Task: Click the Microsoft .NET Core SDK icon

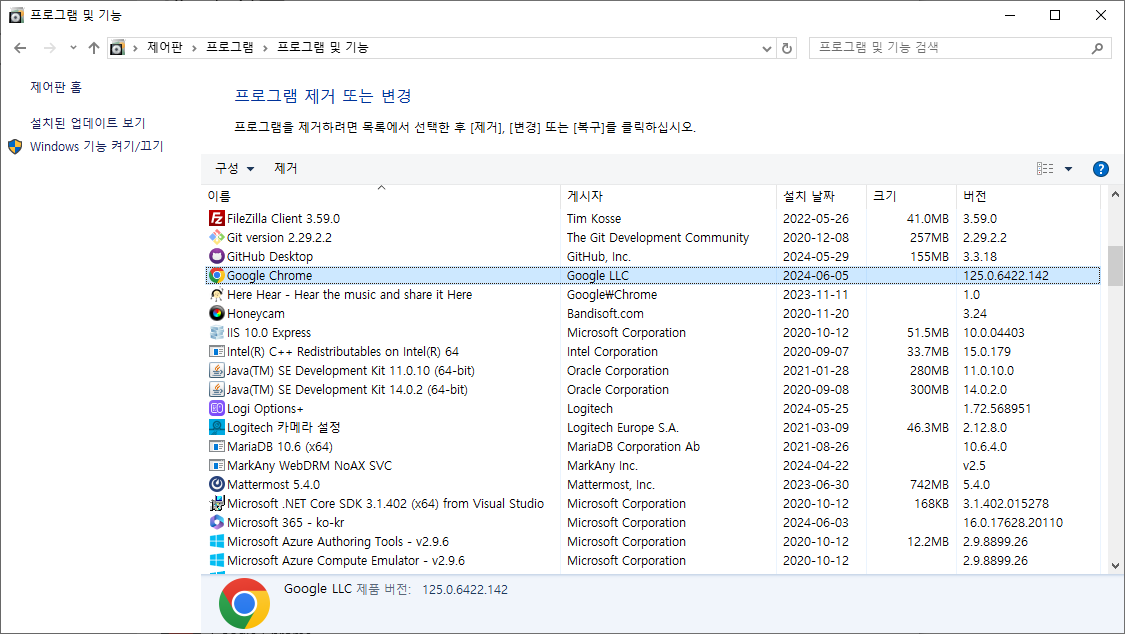Action: point(217,503)
